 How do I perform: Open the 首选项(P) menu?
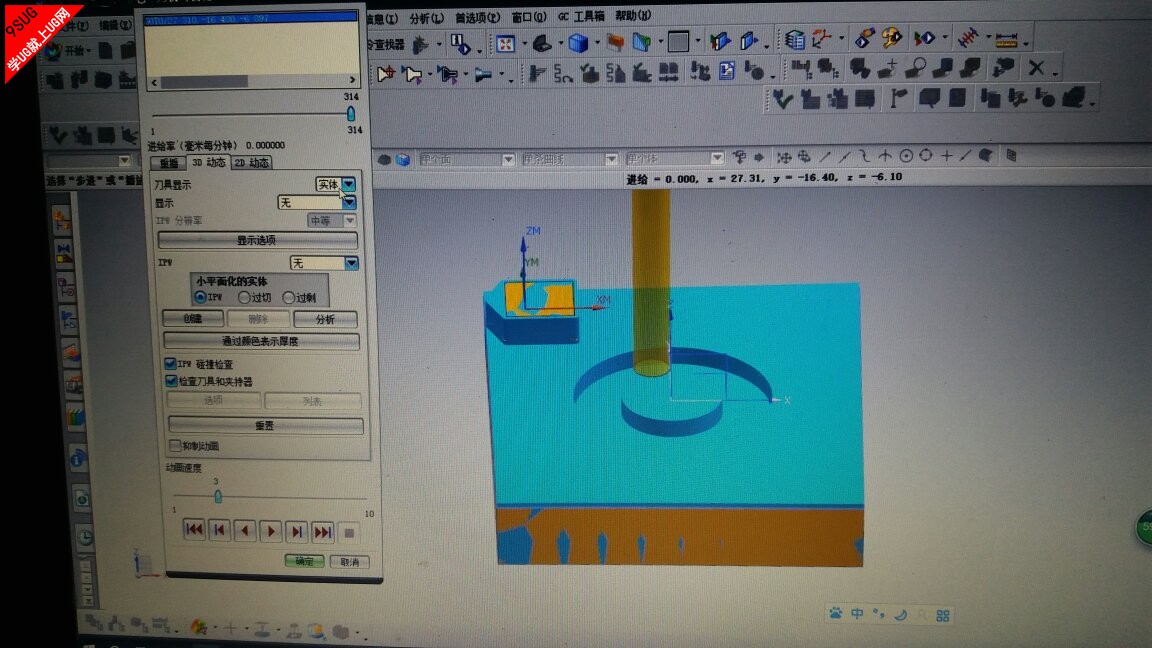pyautogui.click(x=478, y=17)
